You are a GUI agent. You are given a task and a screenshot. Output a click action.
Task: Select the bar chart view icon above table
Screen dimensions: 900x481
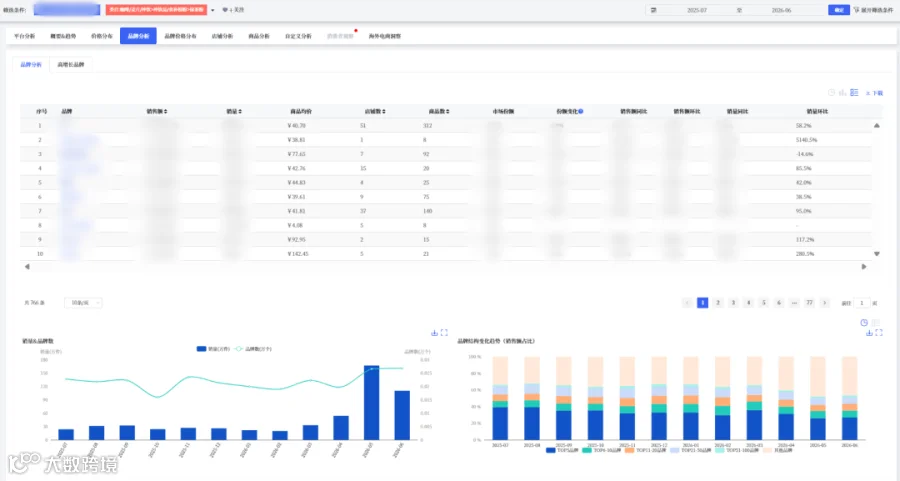pos(843,92)
